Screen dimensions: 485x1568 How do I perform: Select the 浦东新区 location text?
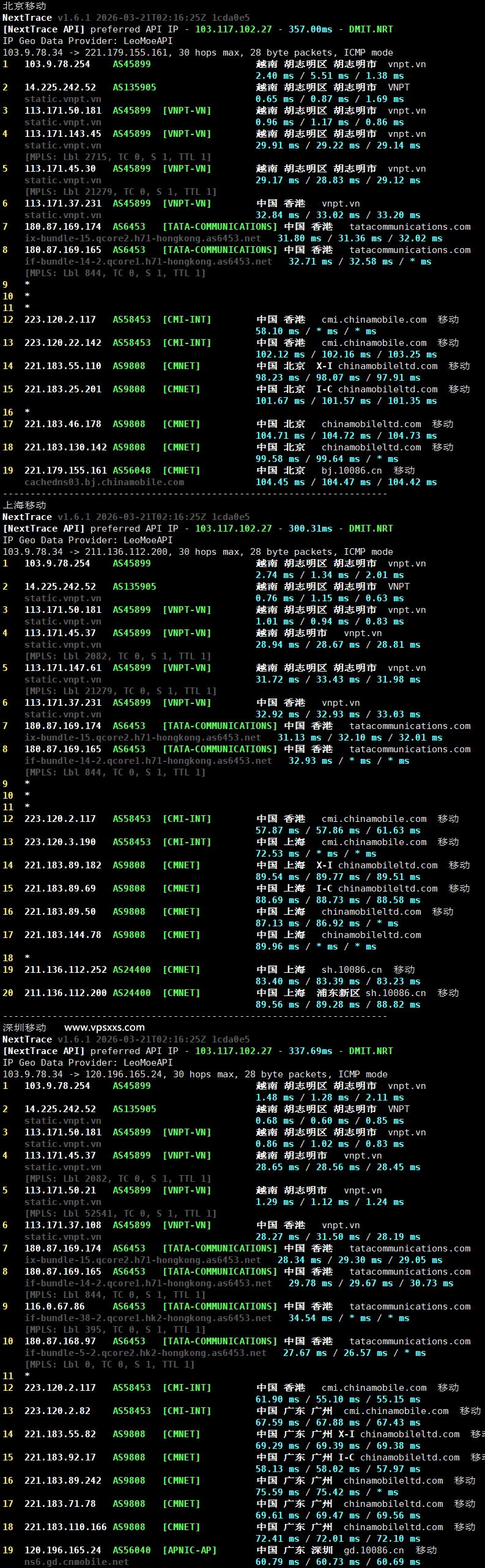pos(338,993)
